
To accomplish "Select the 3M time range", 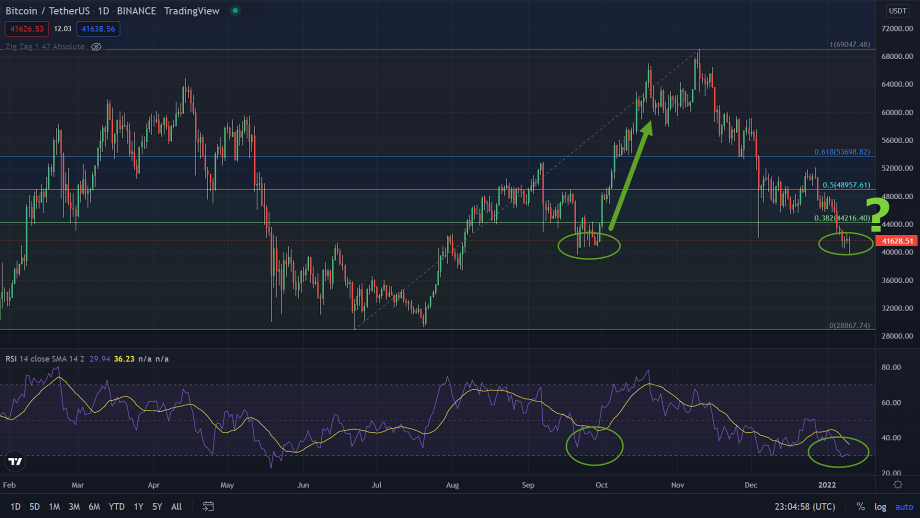I will 74,506.
